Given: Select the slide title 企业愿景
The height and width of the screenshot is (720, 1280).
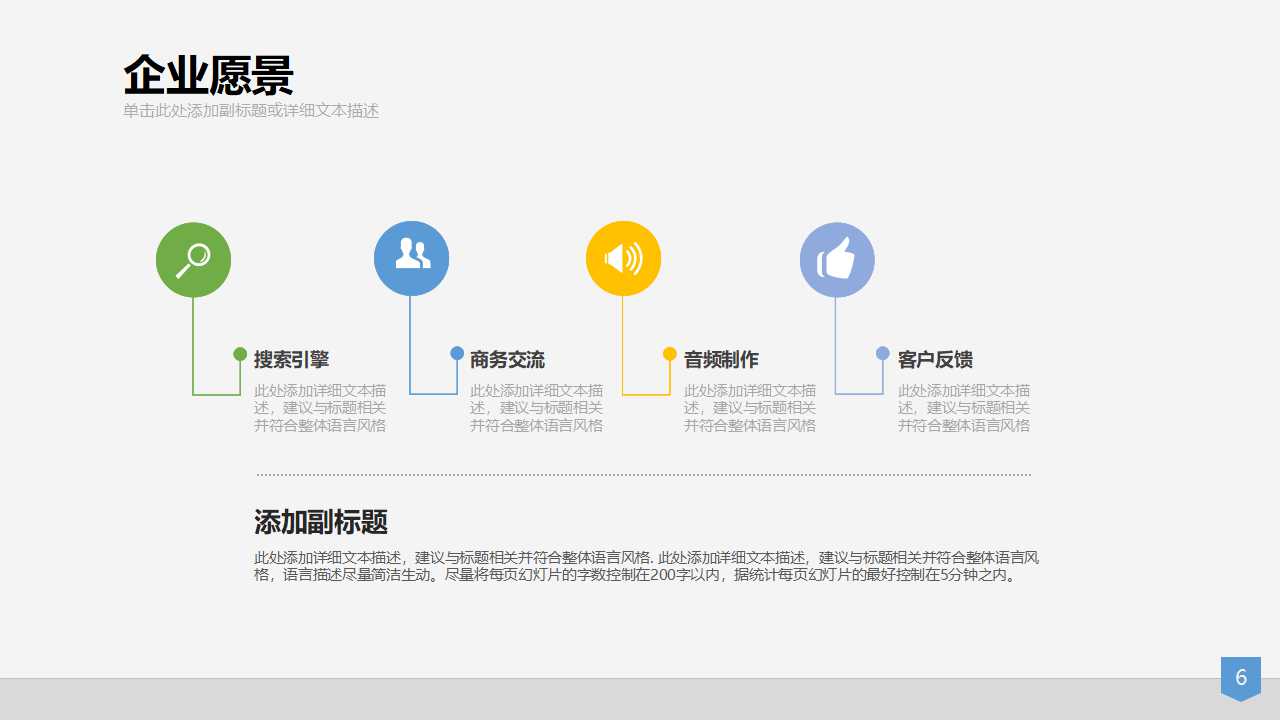Looking at the screenshot, I should pos(208,72).
